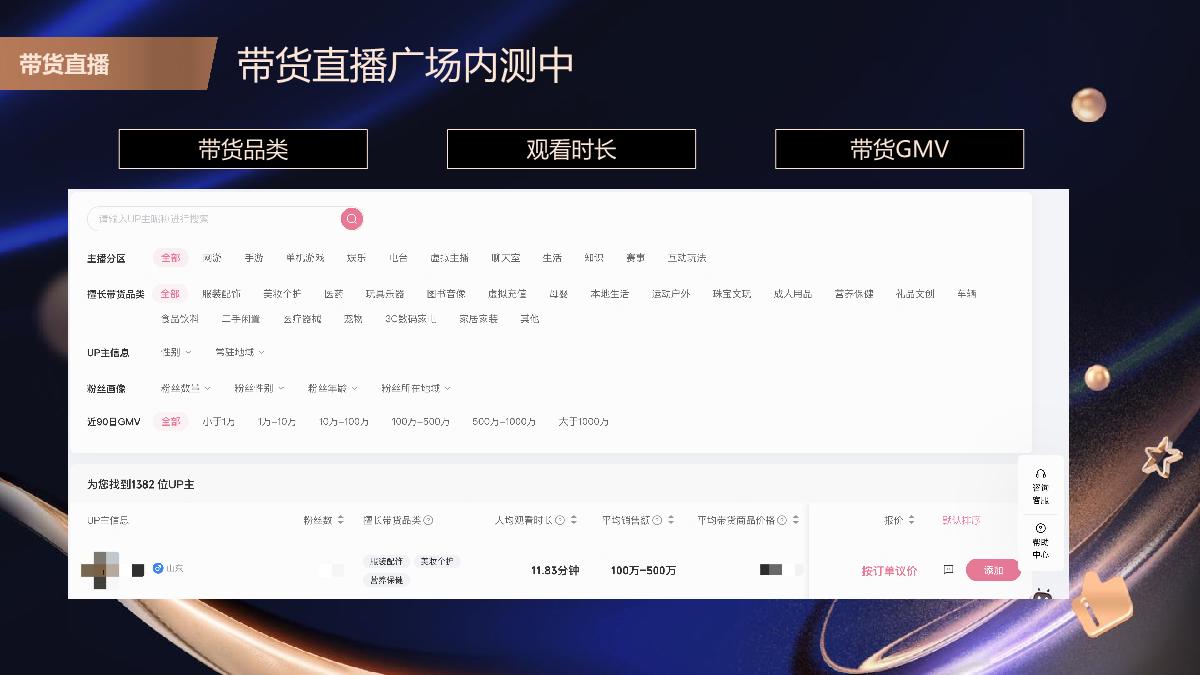Open the 咨询客服 headset icon
The height and width of the screenshot is (675, 1200).
click(1040, 475)
